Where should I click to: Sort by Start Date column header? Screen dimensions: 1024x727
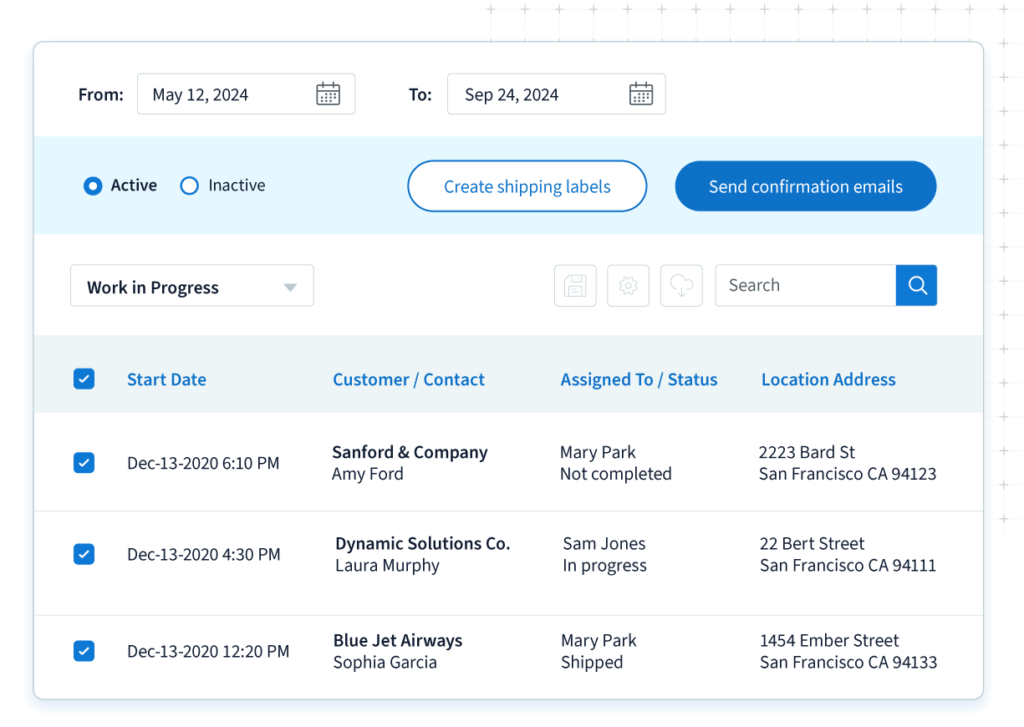[x=166, y=380]
